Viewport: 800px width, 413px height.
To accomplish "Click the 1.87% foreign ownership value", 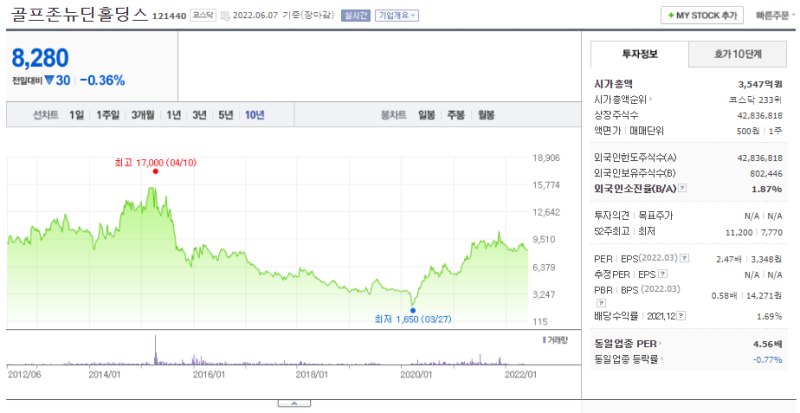I will pos(769,189).
